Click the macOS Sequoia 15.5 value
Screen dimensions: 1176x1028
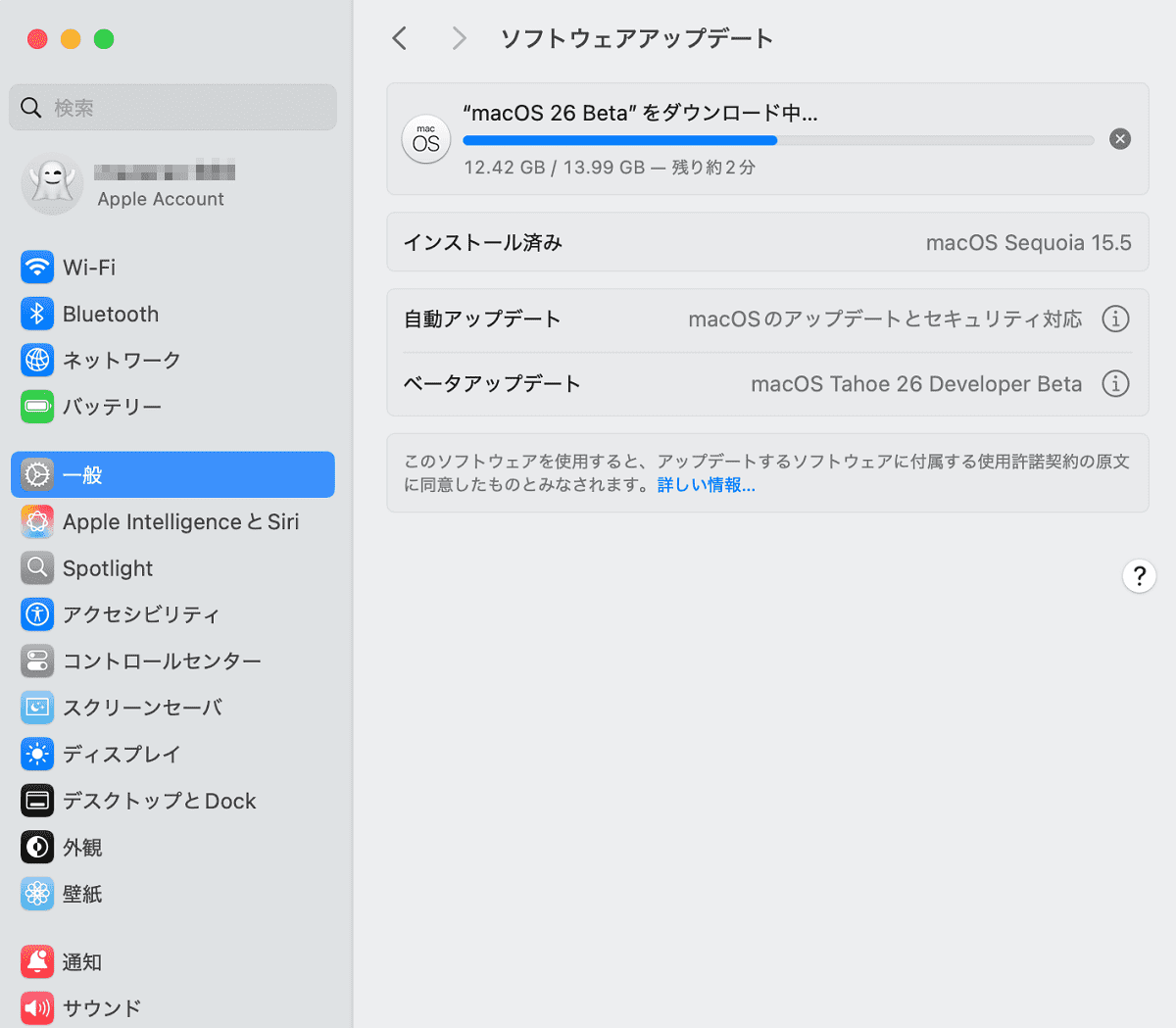click(x=1028, y=243)
